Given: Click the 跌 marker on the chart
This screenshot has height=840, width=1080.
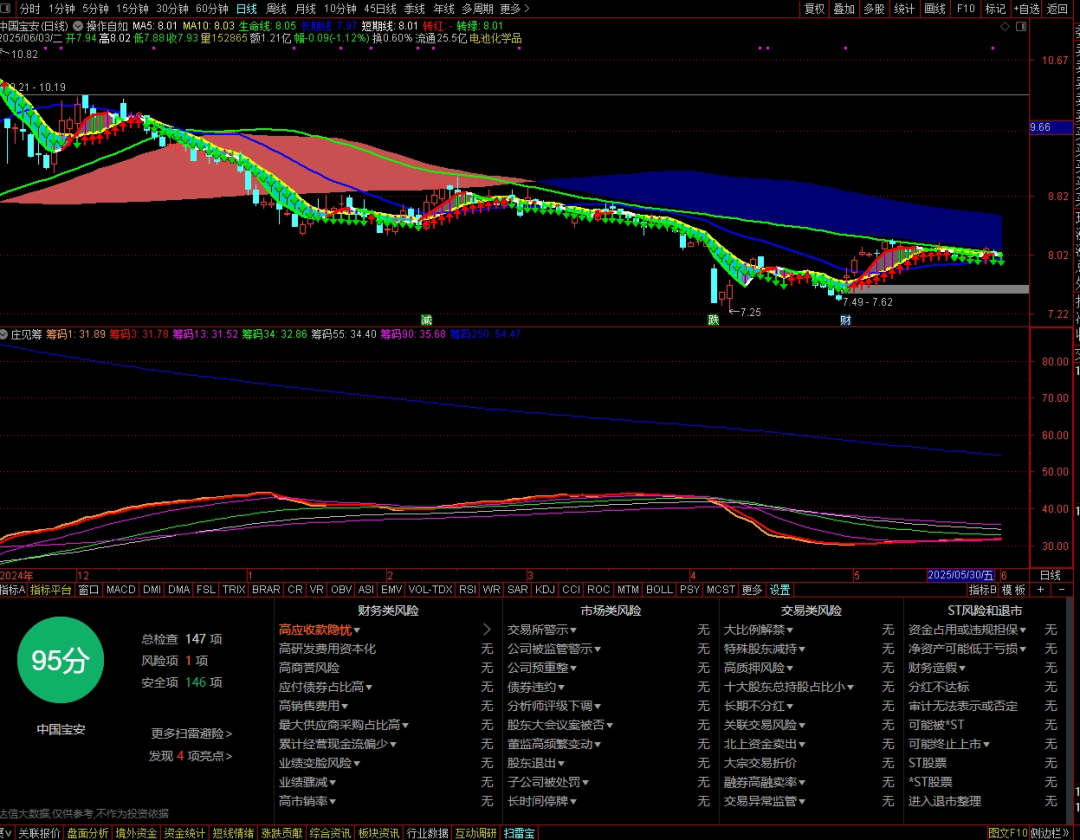Looking at the screenshot, I should click(714, 320).
